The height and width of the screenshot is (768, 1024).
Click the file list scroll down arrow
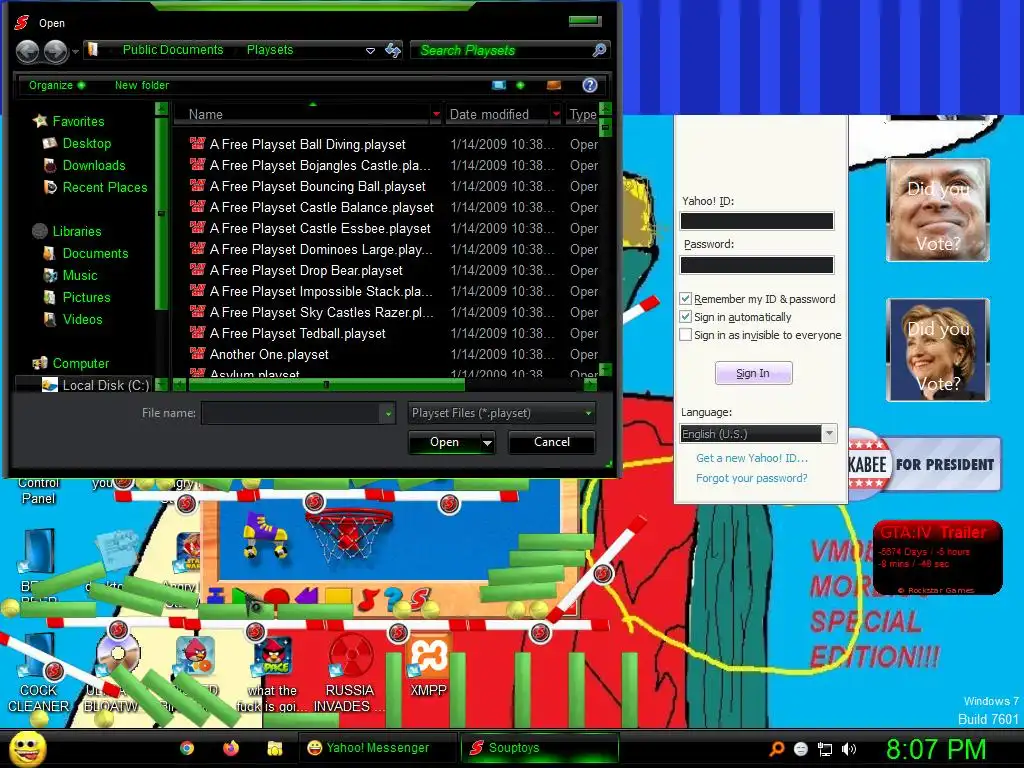coord(605,370)
